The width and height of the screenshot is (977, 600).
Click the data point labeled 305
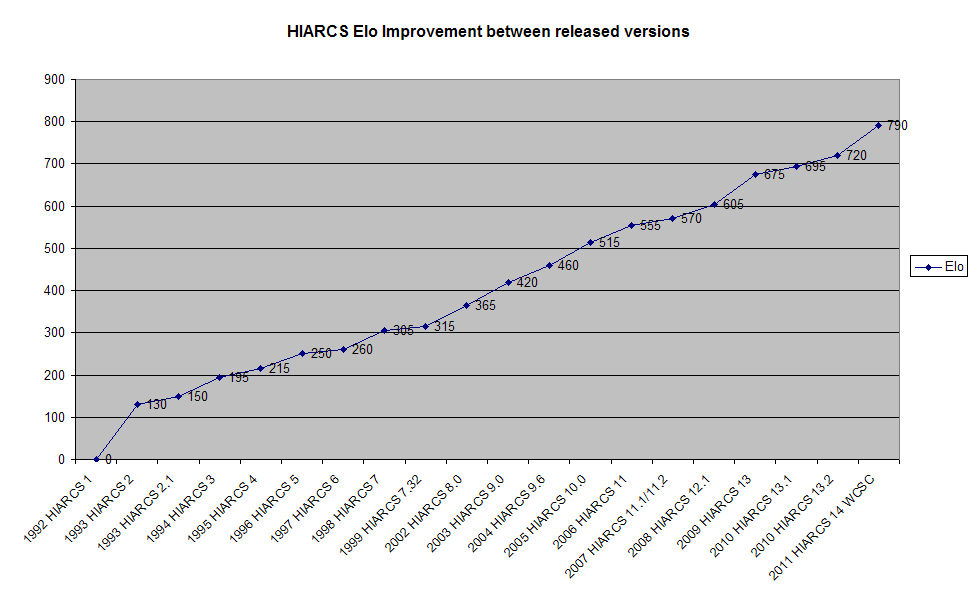pos(384,330)
